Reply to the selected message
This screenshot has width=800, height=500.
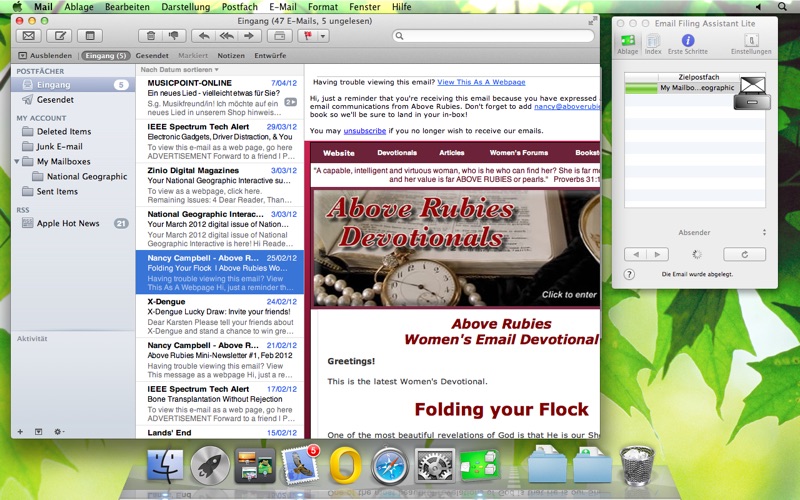click(x=204, y=36)
